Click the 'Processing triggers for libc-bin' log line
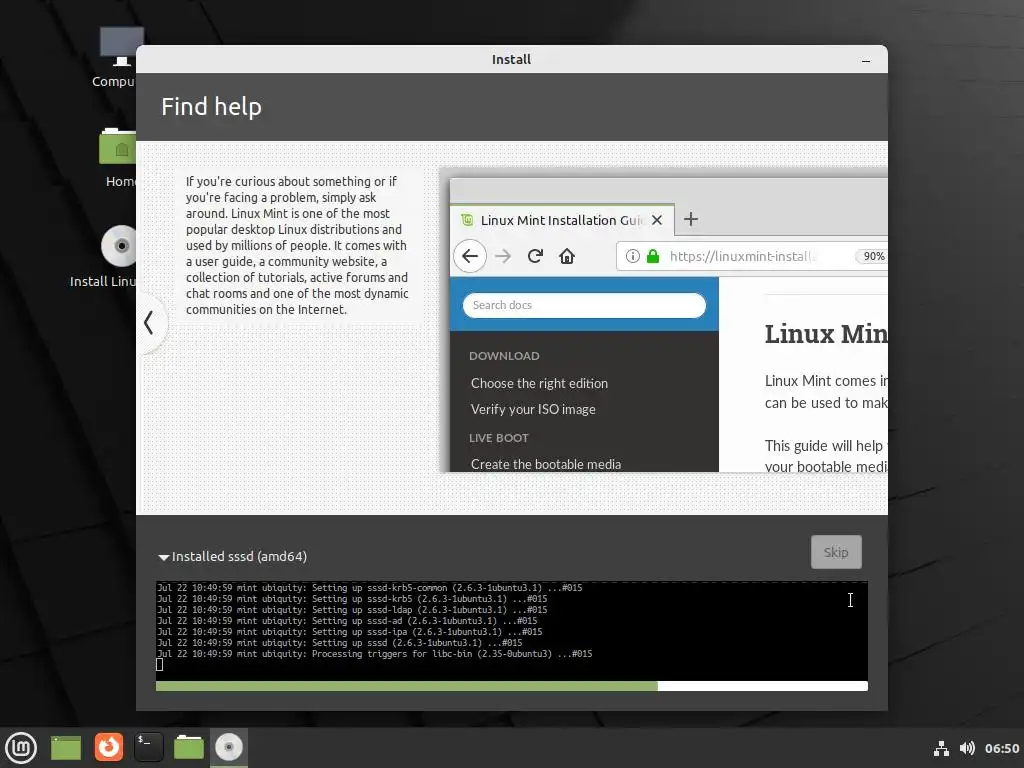Viewport: 1024px width, 768px height. tap(375, 654)
